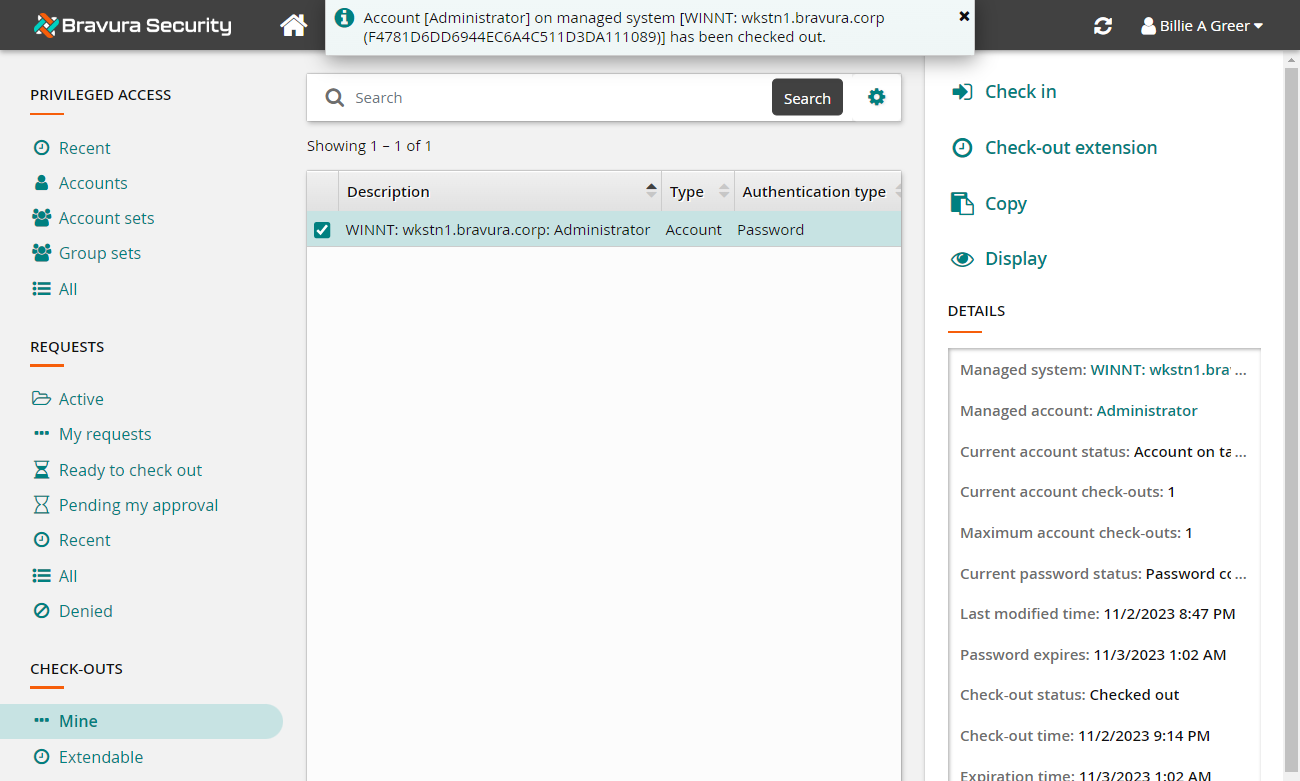
Task: Sort the Type column
Action: (x=724, y=191)
